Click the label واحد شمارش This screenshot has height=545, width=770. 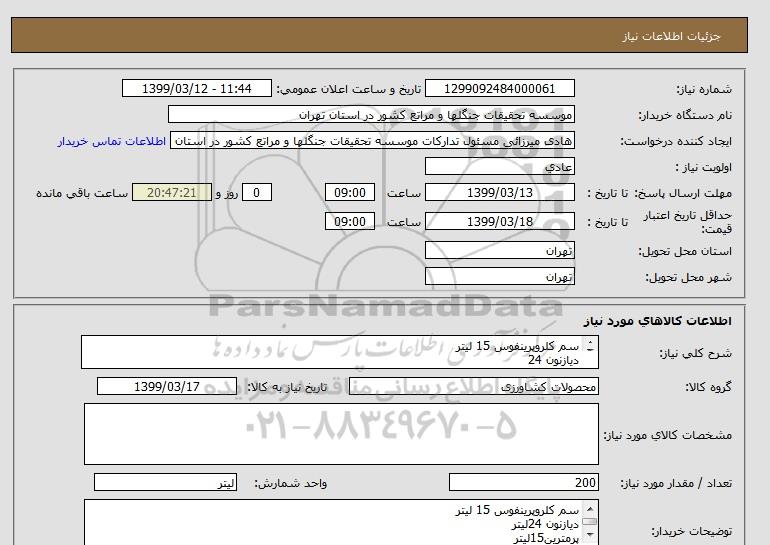(291, 484)
